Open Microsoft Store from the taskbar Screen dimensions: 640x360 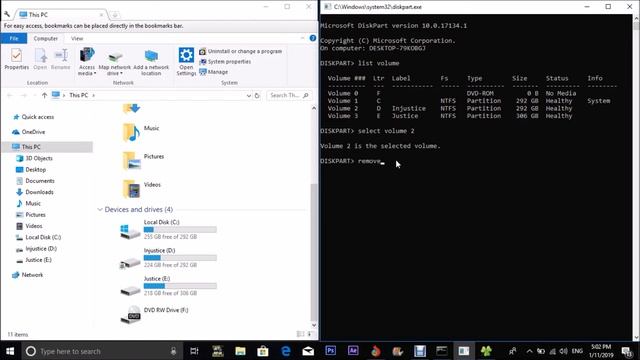(263, 351)
